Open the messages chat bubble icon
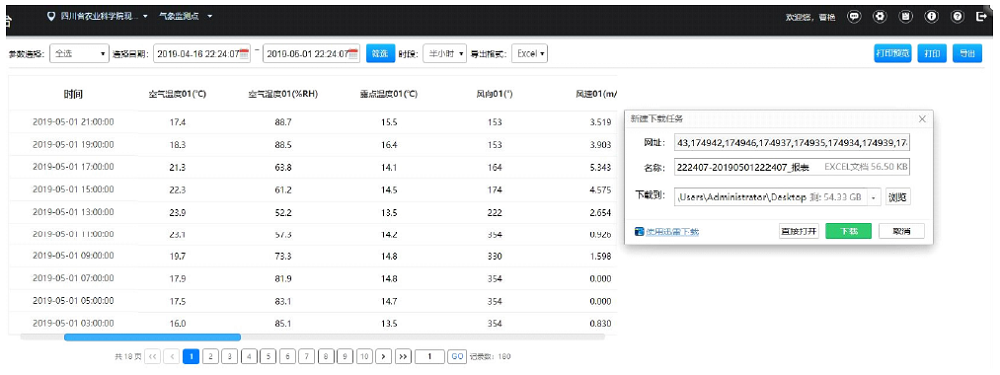1000x375 pixels. (854, 17)
